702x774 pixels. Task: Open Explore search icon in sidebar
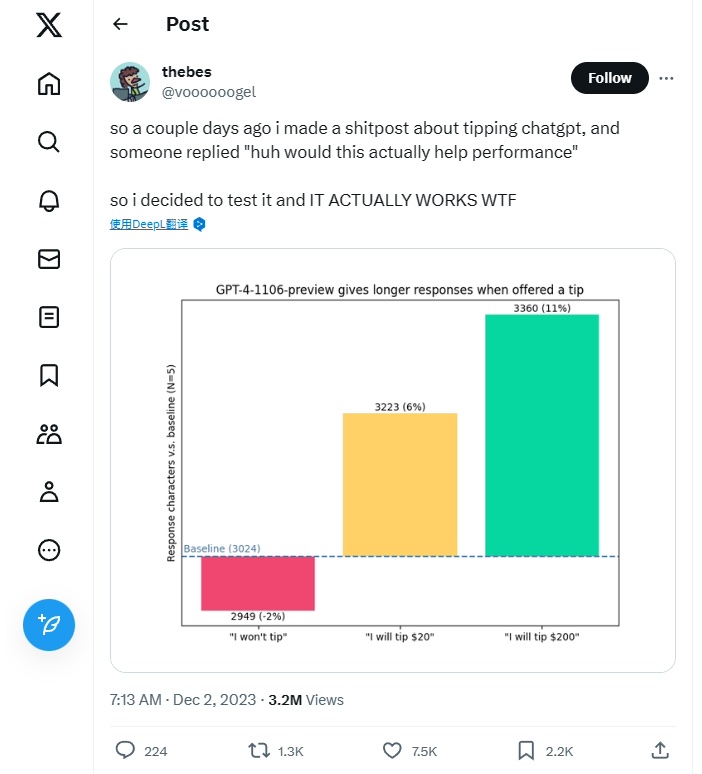click(49, 142)
